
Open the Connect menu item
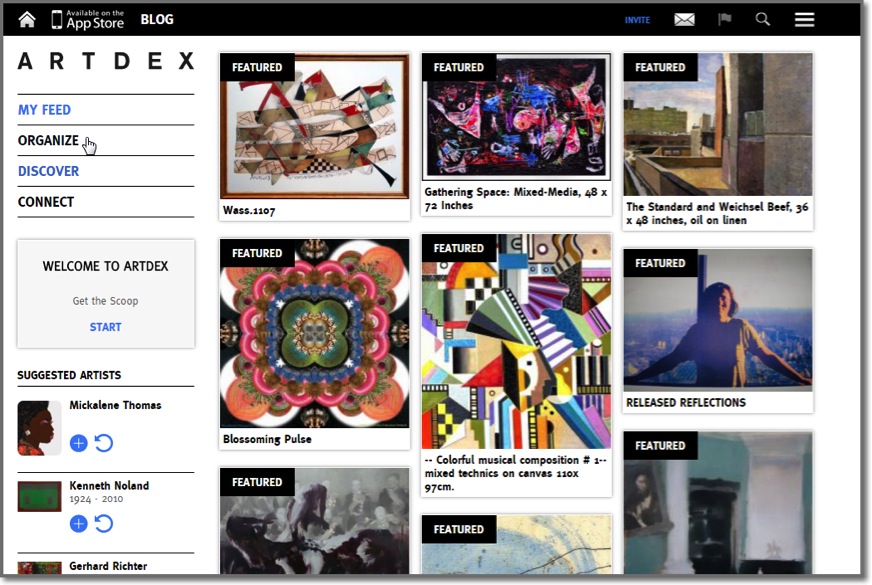point(46,202)
